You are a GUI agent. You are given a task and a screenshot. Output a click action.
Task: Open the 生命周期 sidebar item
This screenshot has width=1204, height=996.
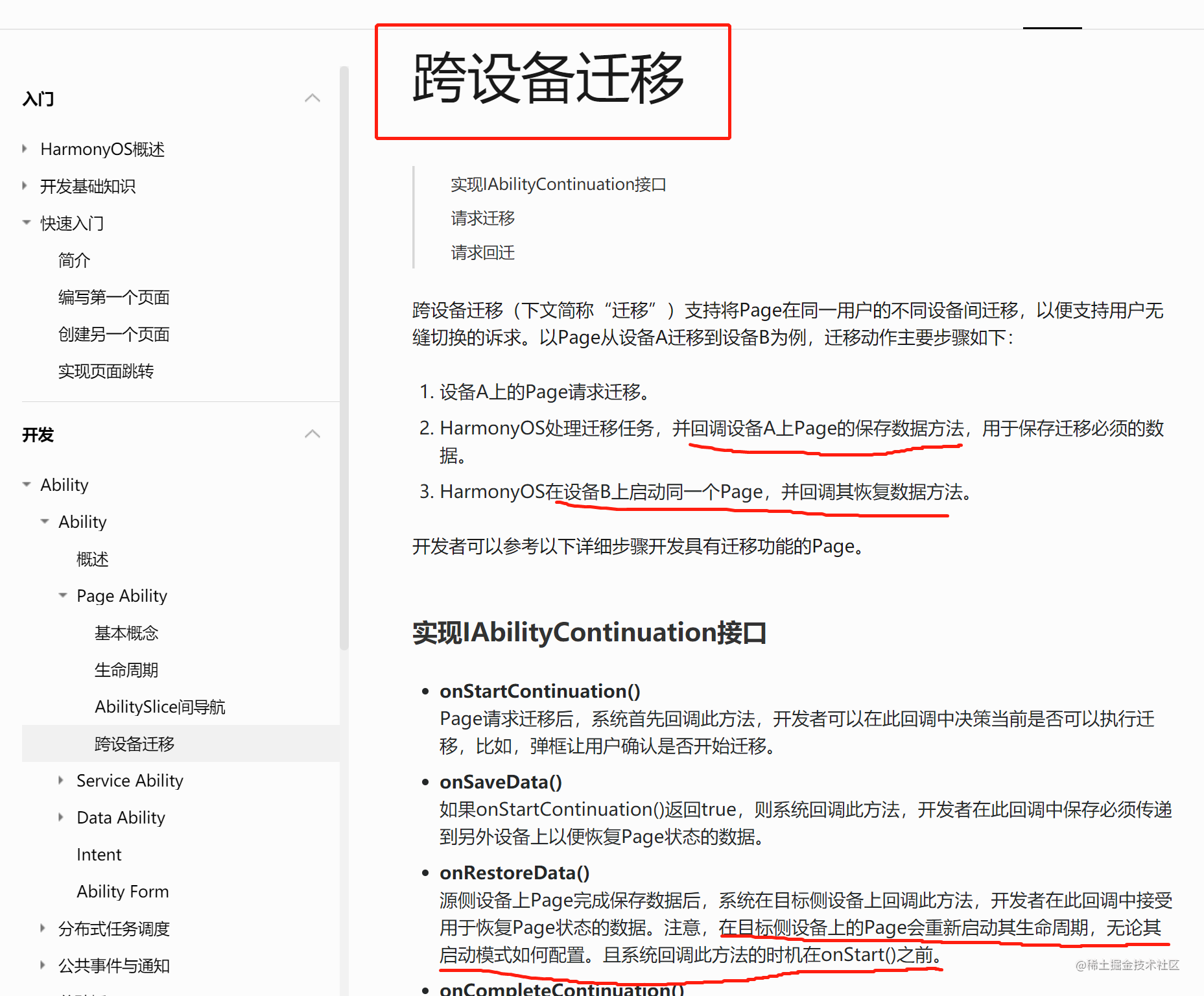pos(126,669)
